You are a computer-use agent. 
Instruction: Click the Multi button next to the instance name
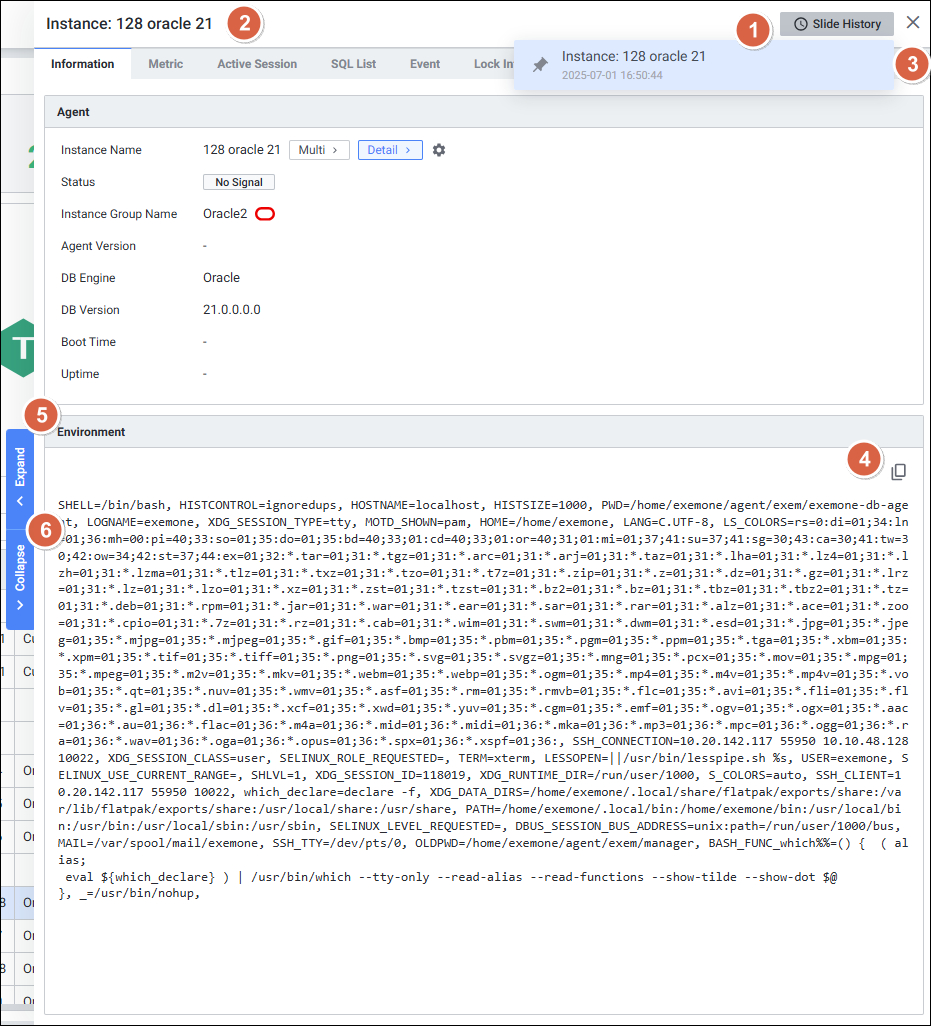tap(318, 150)
